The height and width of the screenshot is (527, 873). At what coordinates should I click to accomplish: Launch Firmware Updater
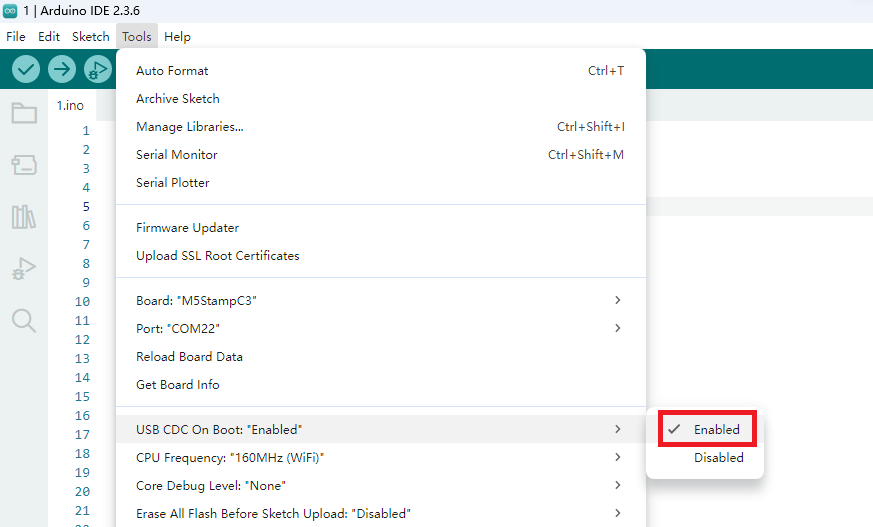click(x=381, y=228)
